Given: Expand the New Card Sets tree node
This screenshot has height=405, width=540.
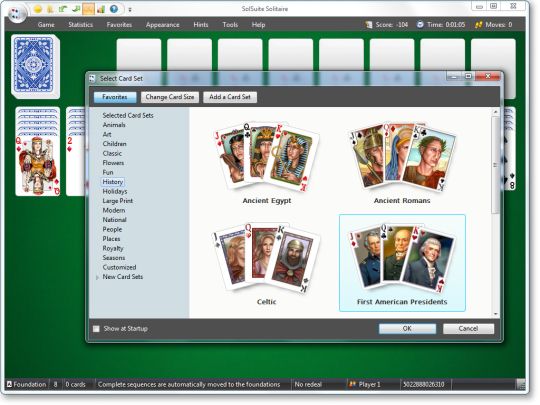Looking at the screenshot, I should coord(97,277).
